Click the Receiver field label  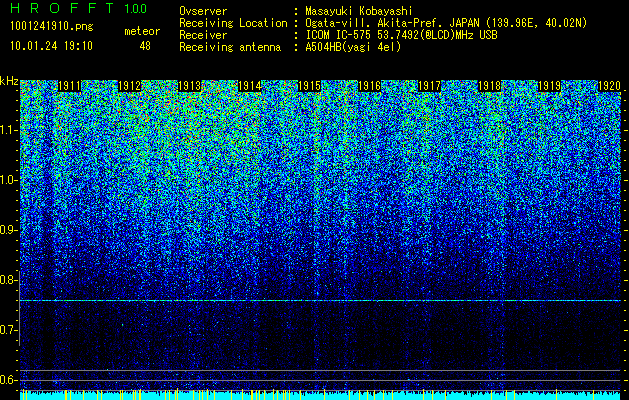tap(203, 35)
